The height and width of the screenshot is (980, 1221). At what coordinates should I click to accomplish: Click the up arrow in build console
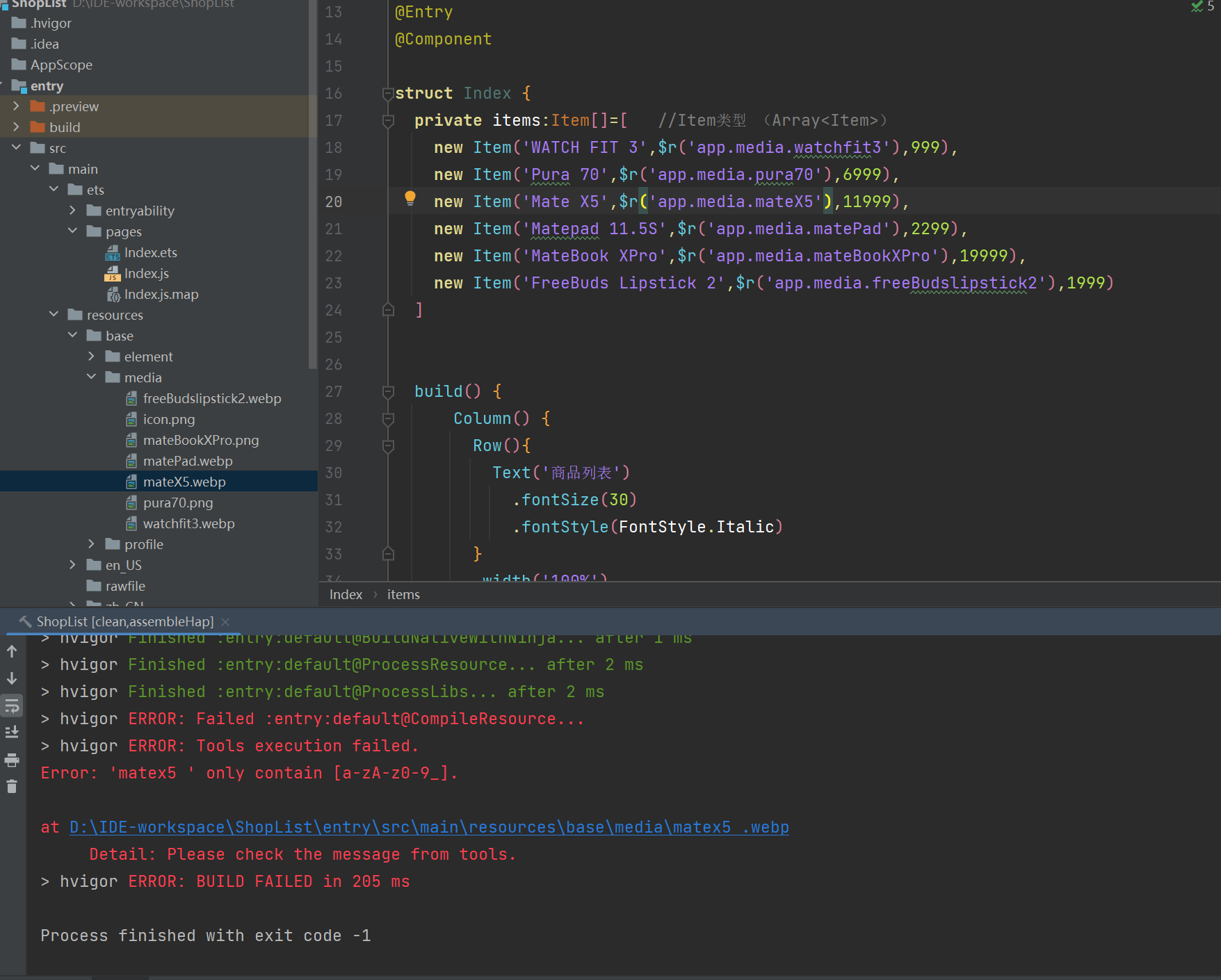pyautogui.click(x=12, y=651)
